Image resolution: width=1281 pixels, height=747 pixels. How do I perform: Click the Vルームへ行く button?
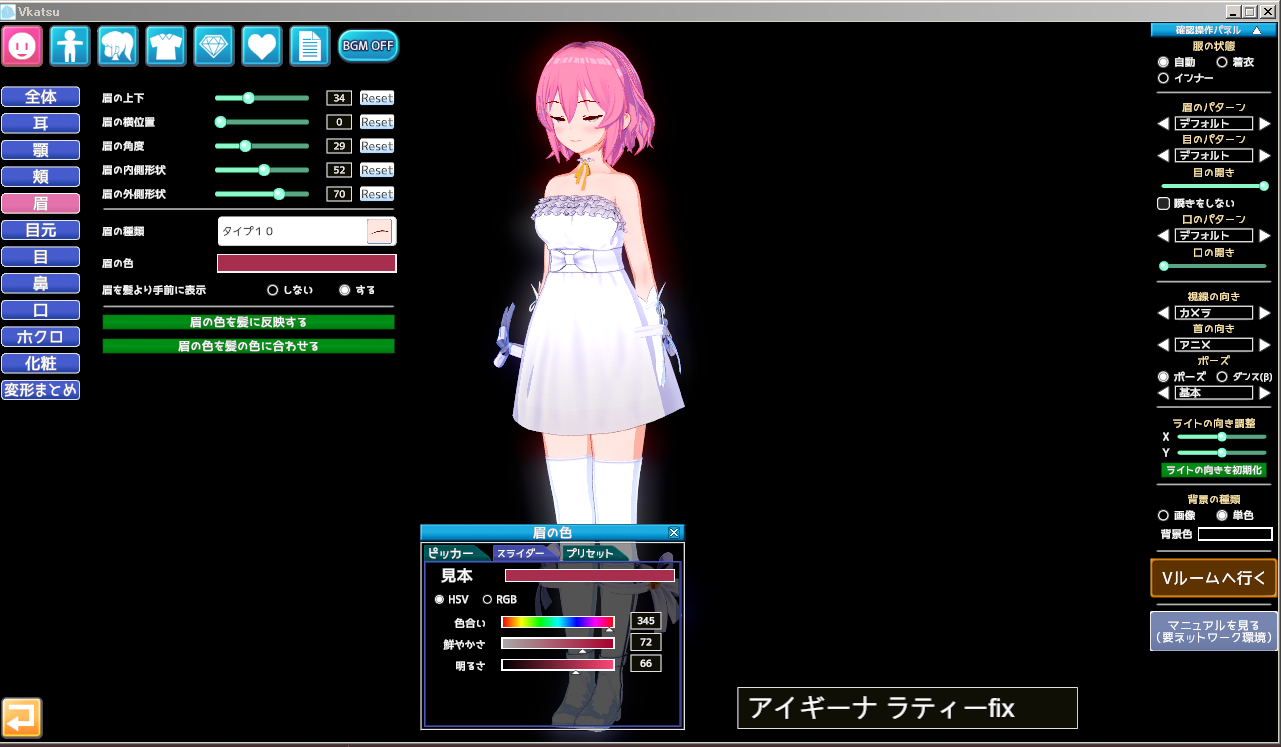1213,578
